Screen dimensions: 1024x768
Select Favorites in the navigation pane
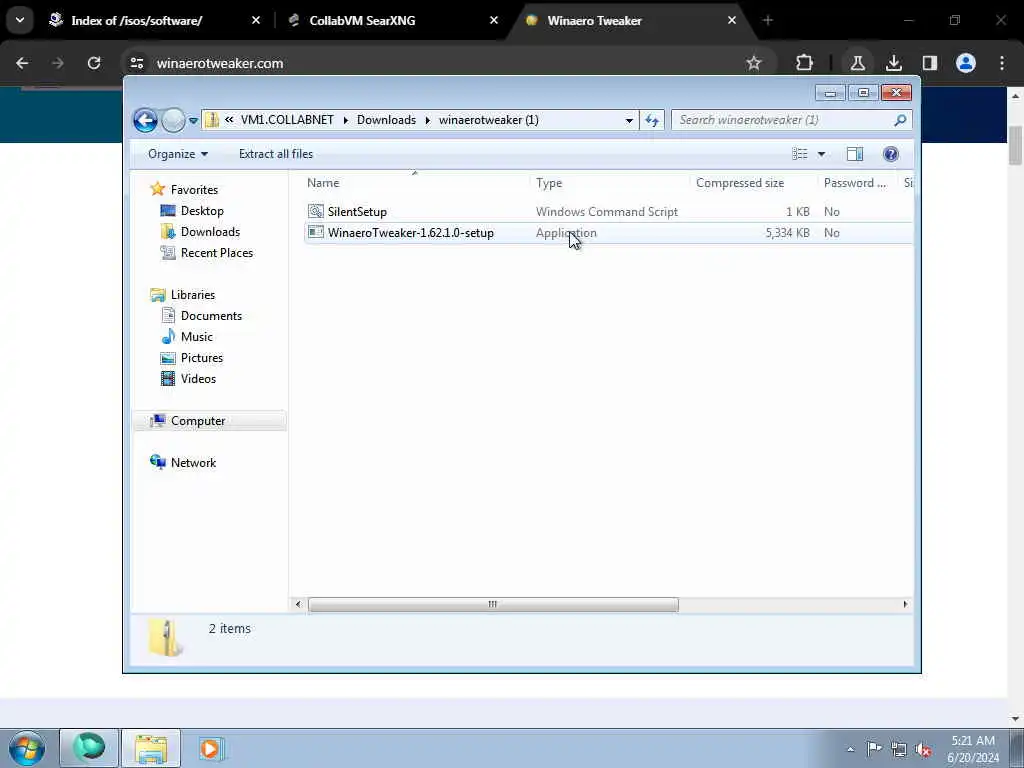click(194, 189)
